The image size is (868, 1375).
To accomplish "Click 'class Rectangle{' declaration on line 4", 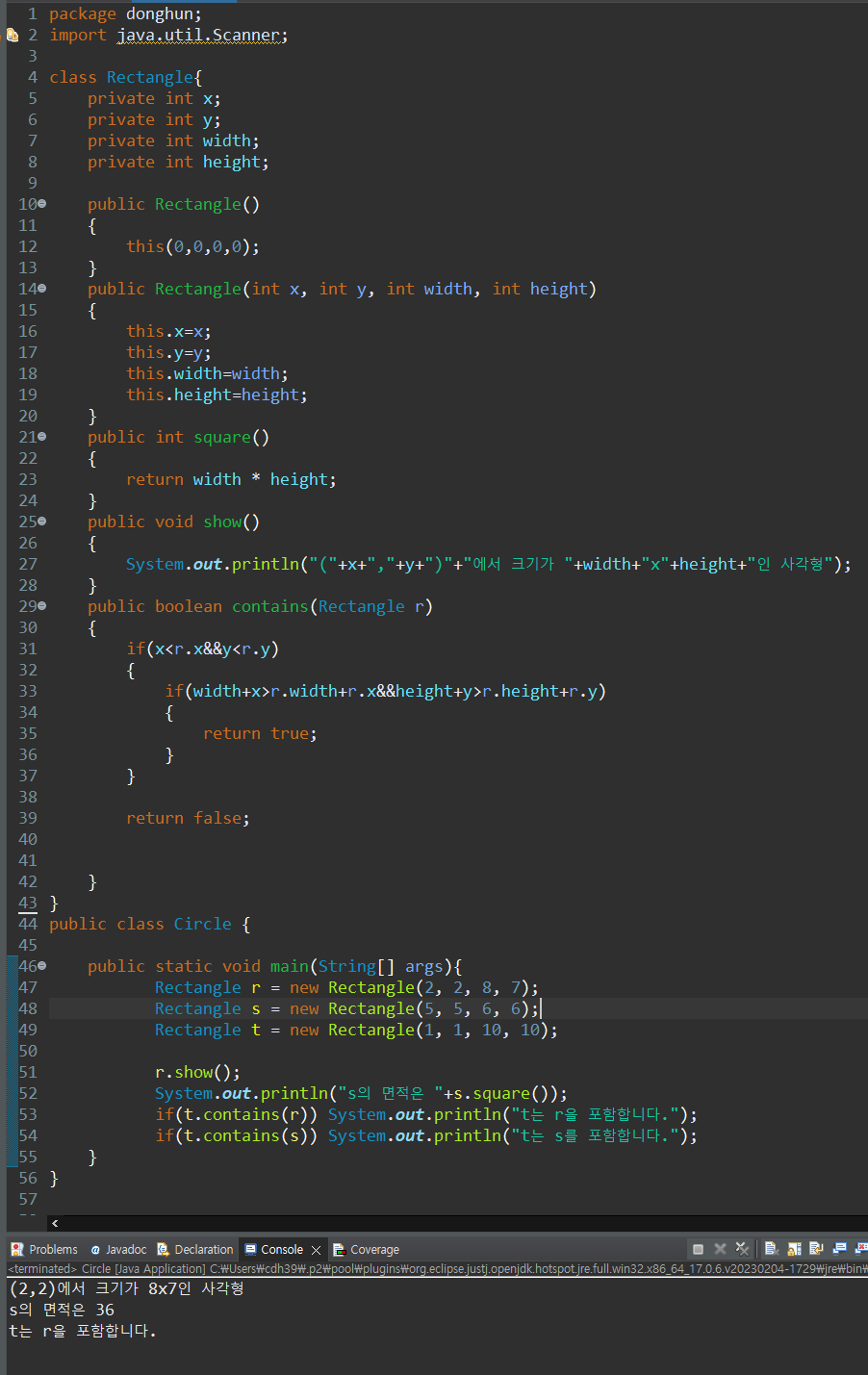I will coord(125,77).
